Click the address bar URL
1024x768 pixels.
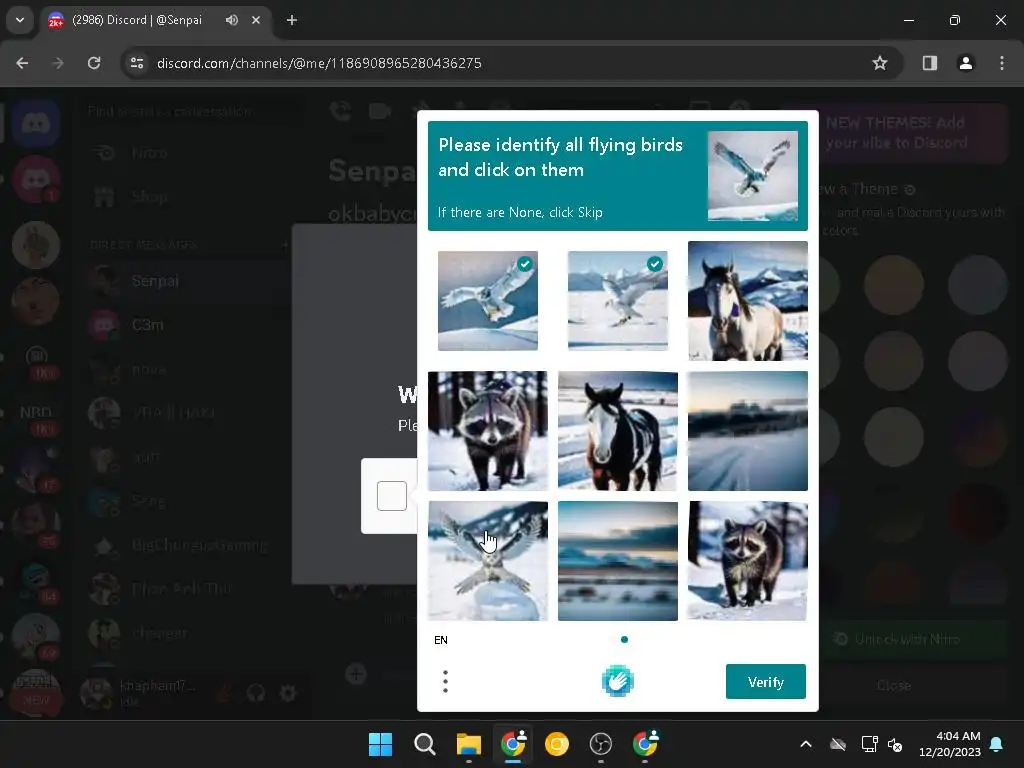(x=319, y=63)
